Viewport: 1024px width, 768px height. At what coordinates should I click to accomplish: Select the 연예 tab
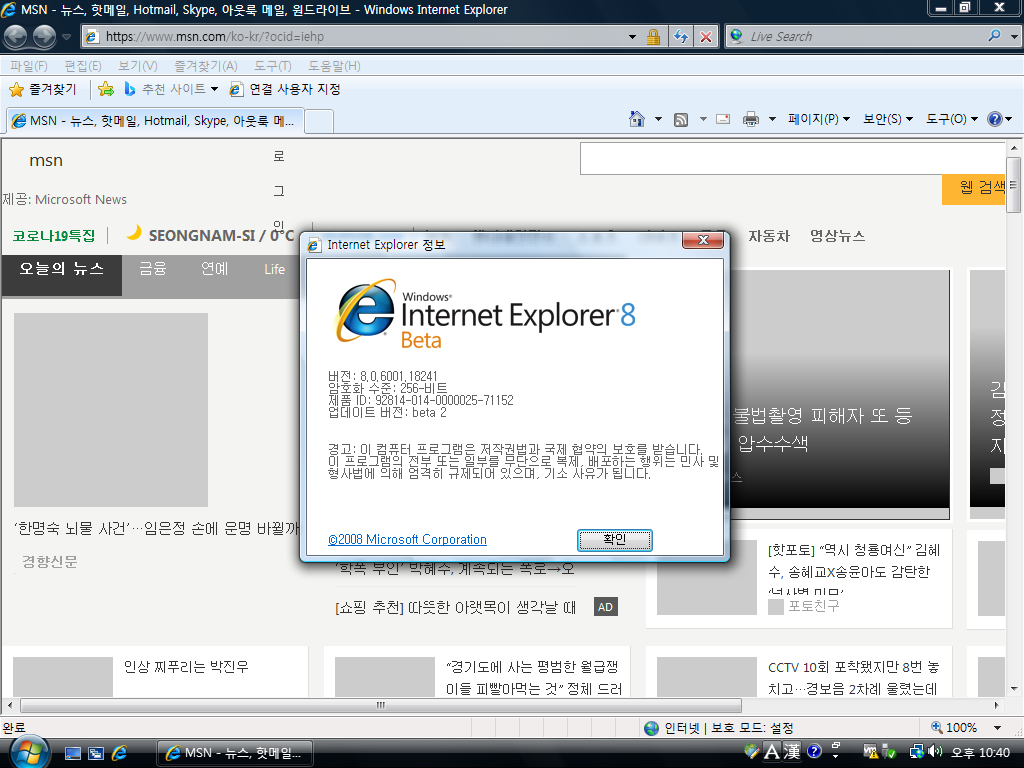point(214,269)
